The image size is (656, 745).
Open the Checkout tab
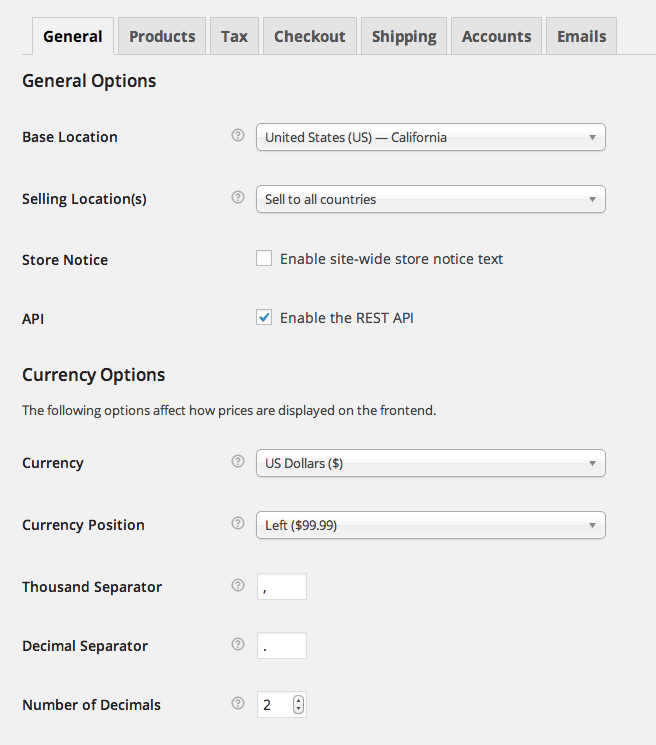309,36
